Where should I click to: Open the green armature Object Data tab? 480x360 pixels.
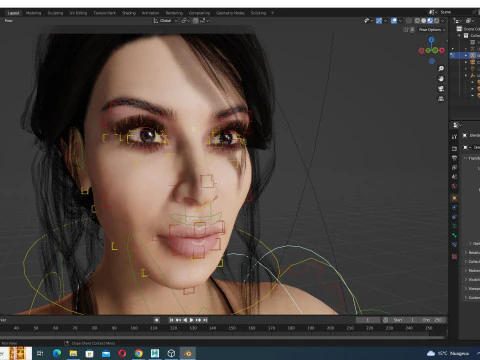click(454, 226)
